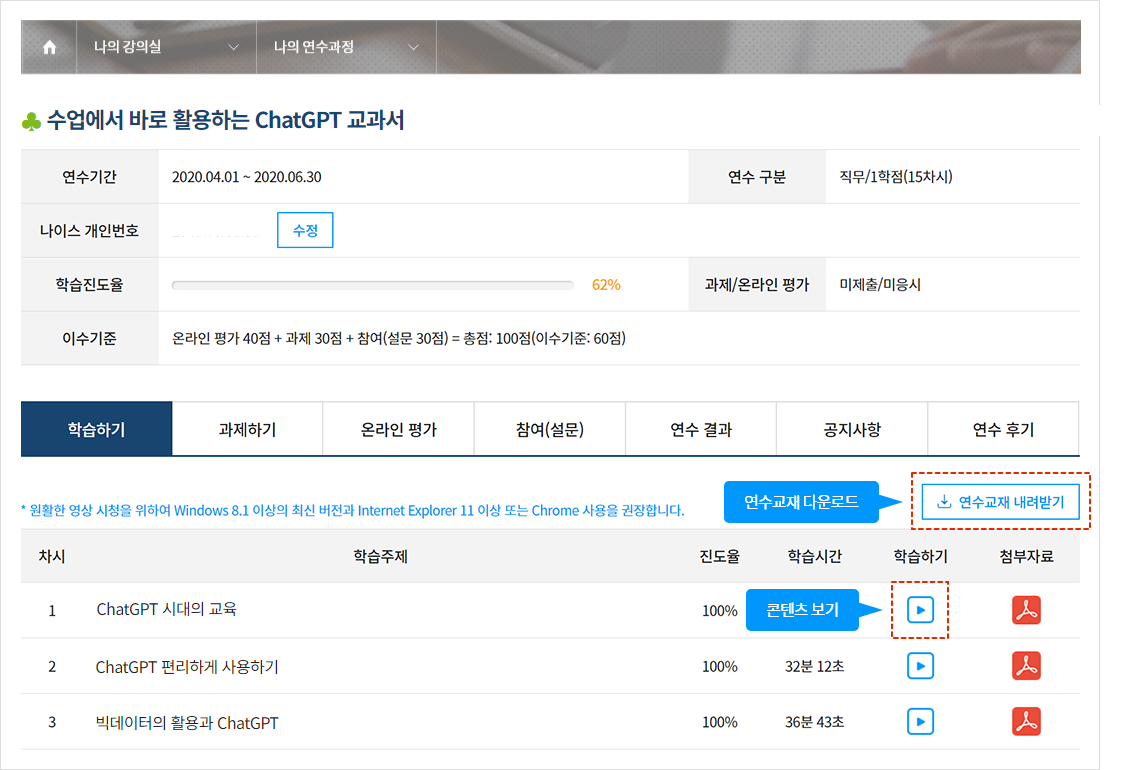Image resolution: width=1134 pixels, height=770 pixels.
Task: Play lesson 2 ChatGPT 편리하게 사용하기
Action: [920, 666]
